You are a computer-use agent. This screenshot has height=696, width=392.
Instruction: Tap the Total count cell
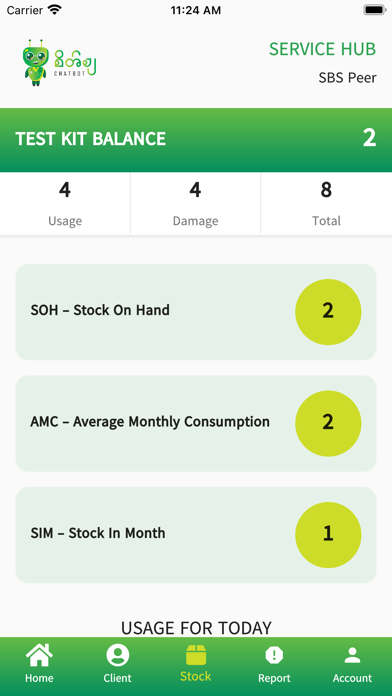click(x=326, y=203)
